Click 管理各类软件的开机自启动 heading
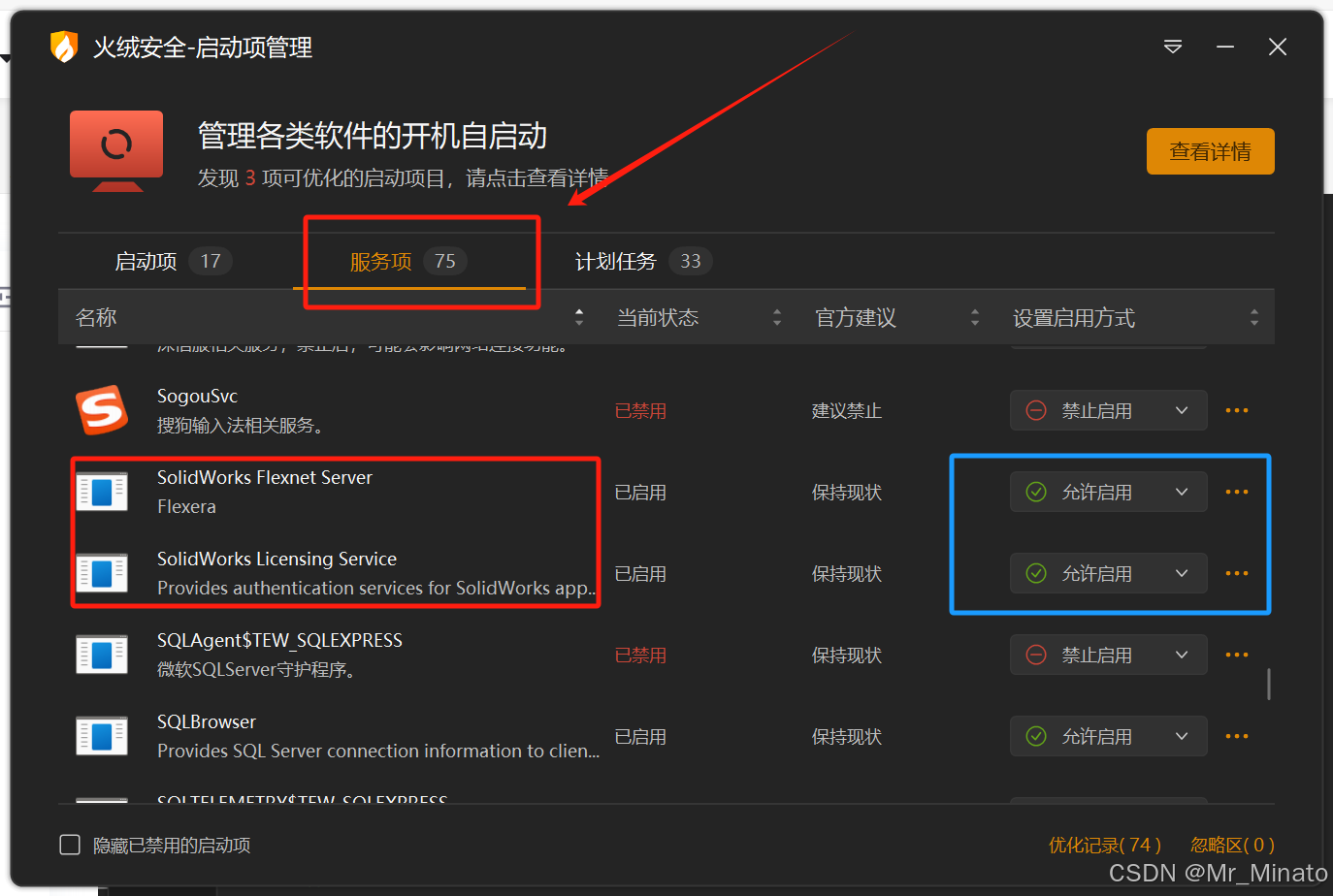Image resolution: width=1333 pixels, height=896 pixels. coord(373,136)
